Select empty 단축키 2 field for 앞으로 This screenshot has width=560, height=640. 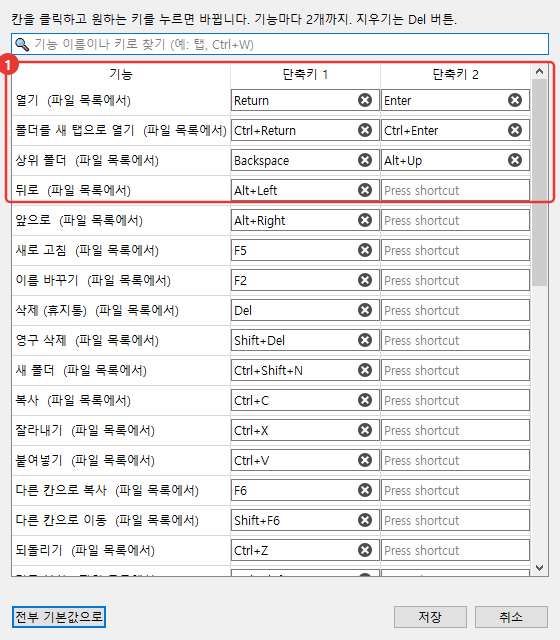(x=455, y=220)
